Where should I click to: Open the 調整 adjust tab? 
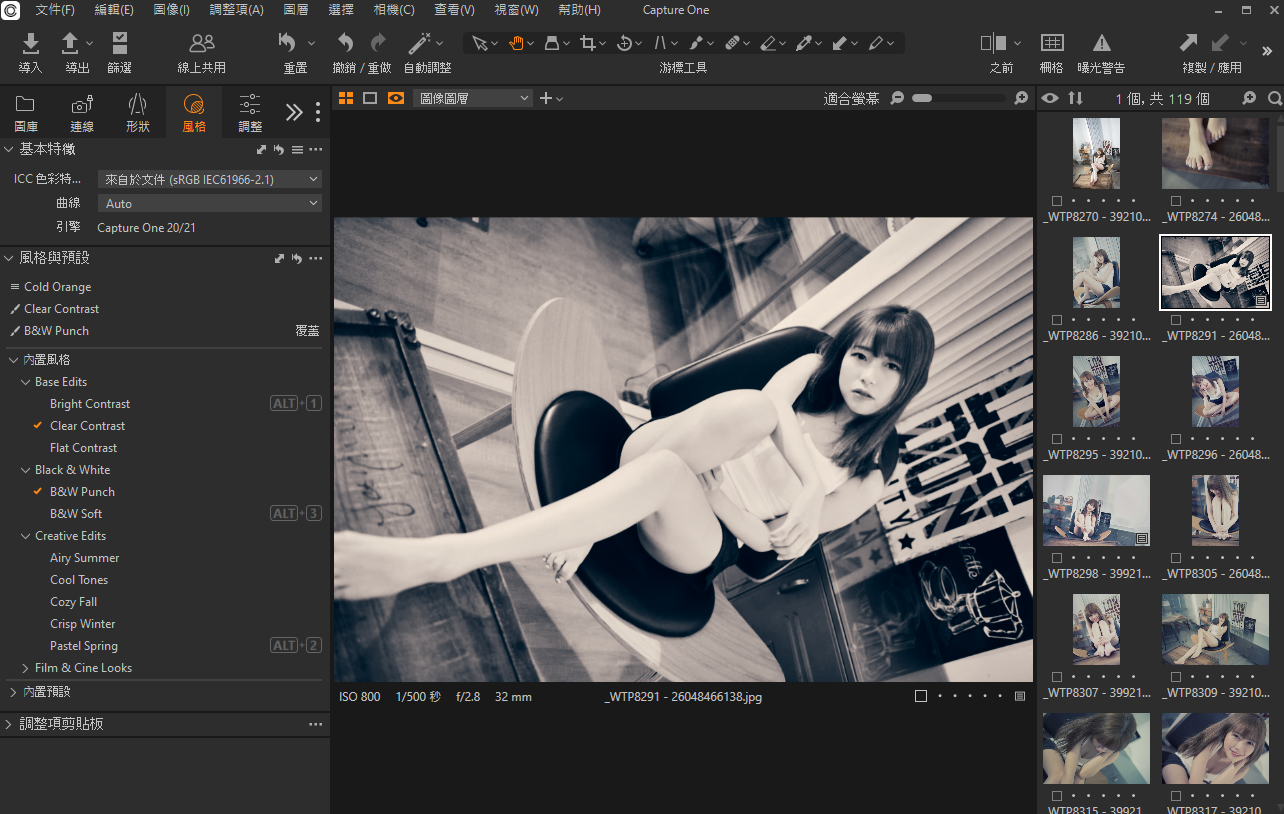click(x=250, y=113)
